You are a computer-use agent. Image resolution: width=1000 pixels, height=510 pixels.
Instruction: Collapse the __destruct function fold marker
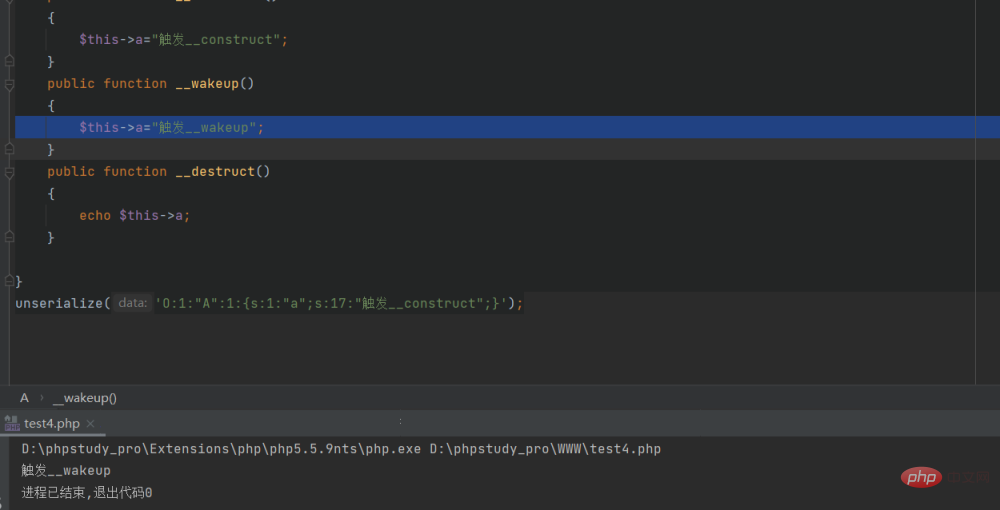coord(9,172)
